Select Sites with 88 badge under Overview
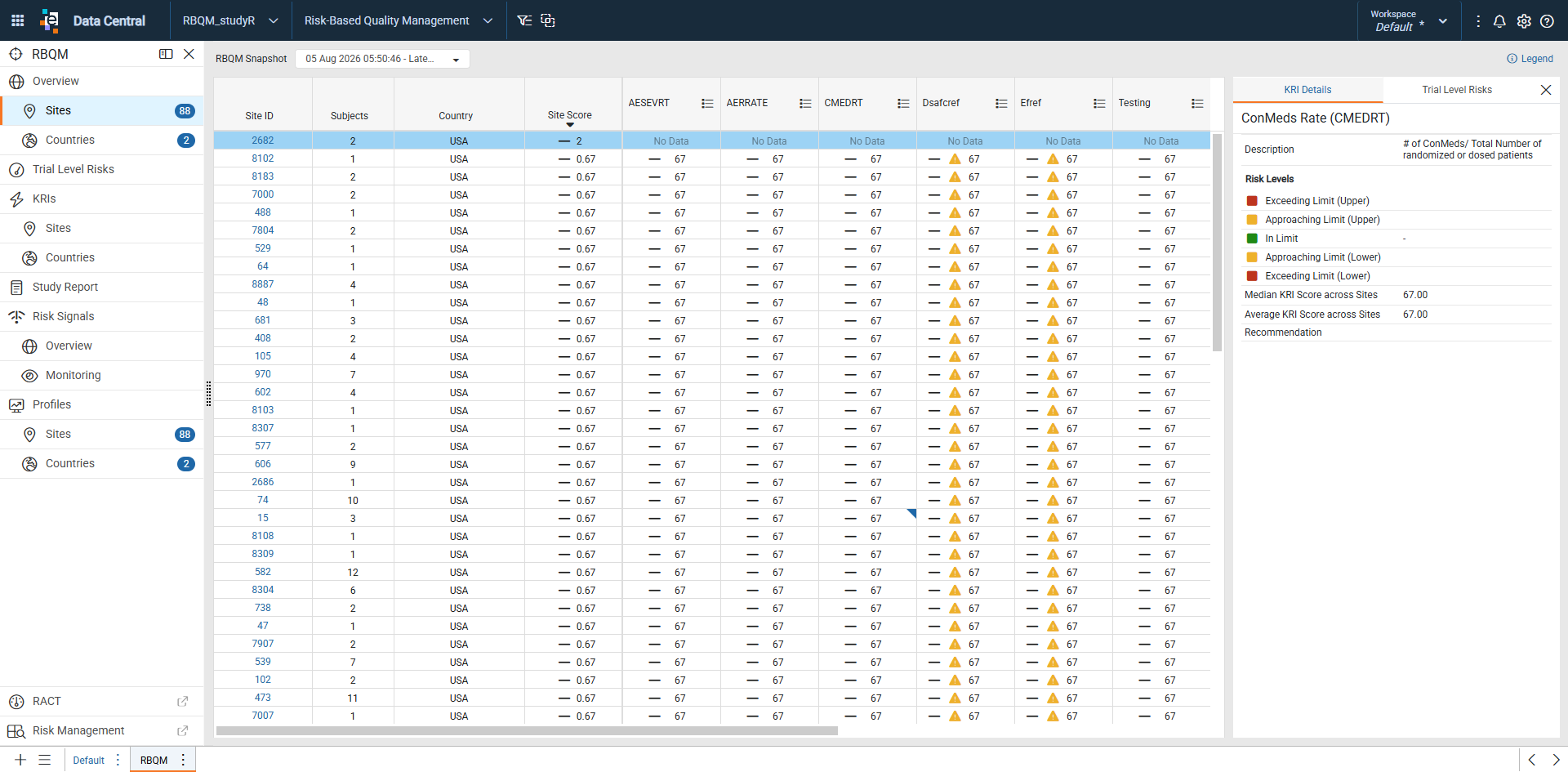Screen dimensions: 1568x772 click(101, 111)
